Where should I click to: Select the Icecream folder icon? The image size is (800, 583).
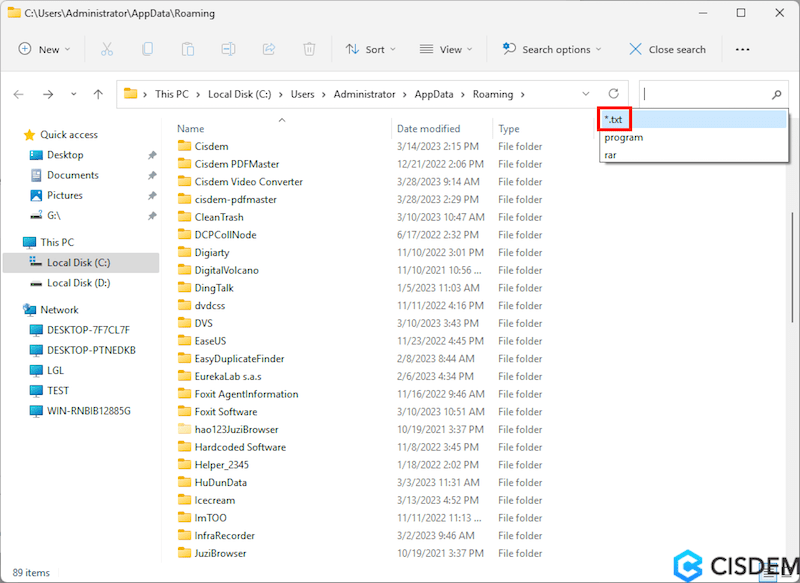[x=184, y=500]
